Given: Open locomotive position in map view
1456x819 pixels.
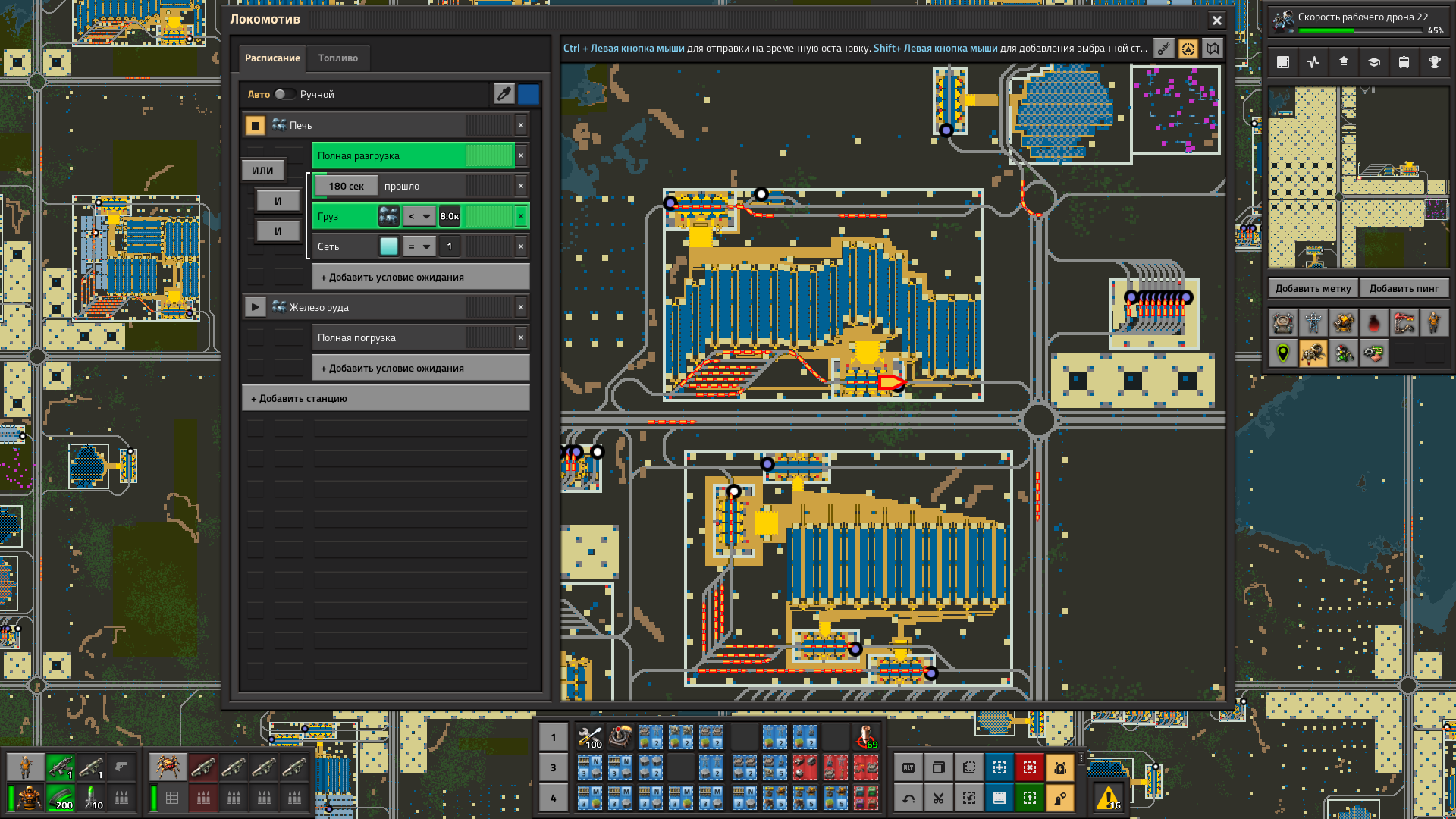Looking at the screenshot, I should [x=1213, y=49].
